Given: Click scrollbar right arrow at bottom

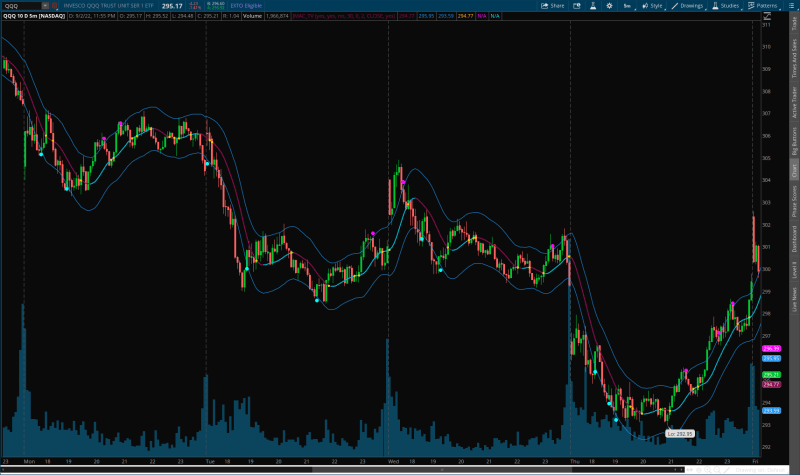Looking at the screenshot, I should (x=682, y=469).
